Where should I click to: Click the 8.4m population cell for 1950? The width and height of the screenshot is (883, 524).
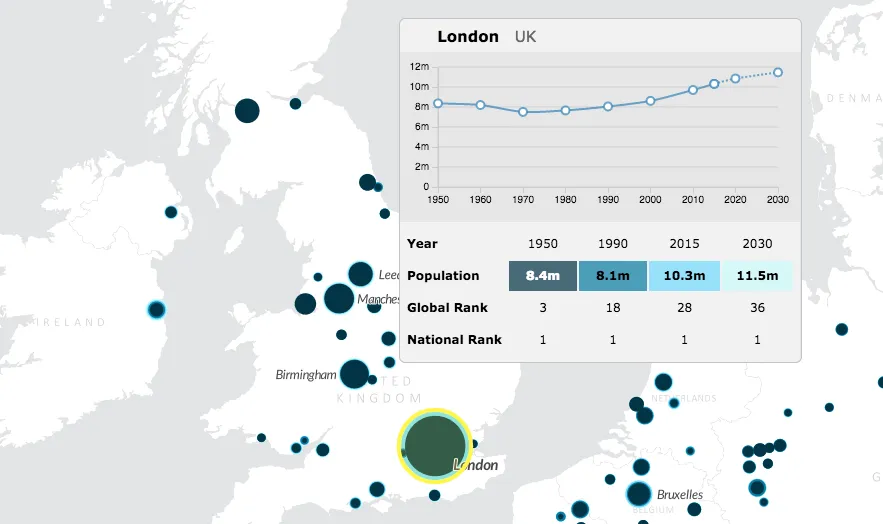pos(543,276)
